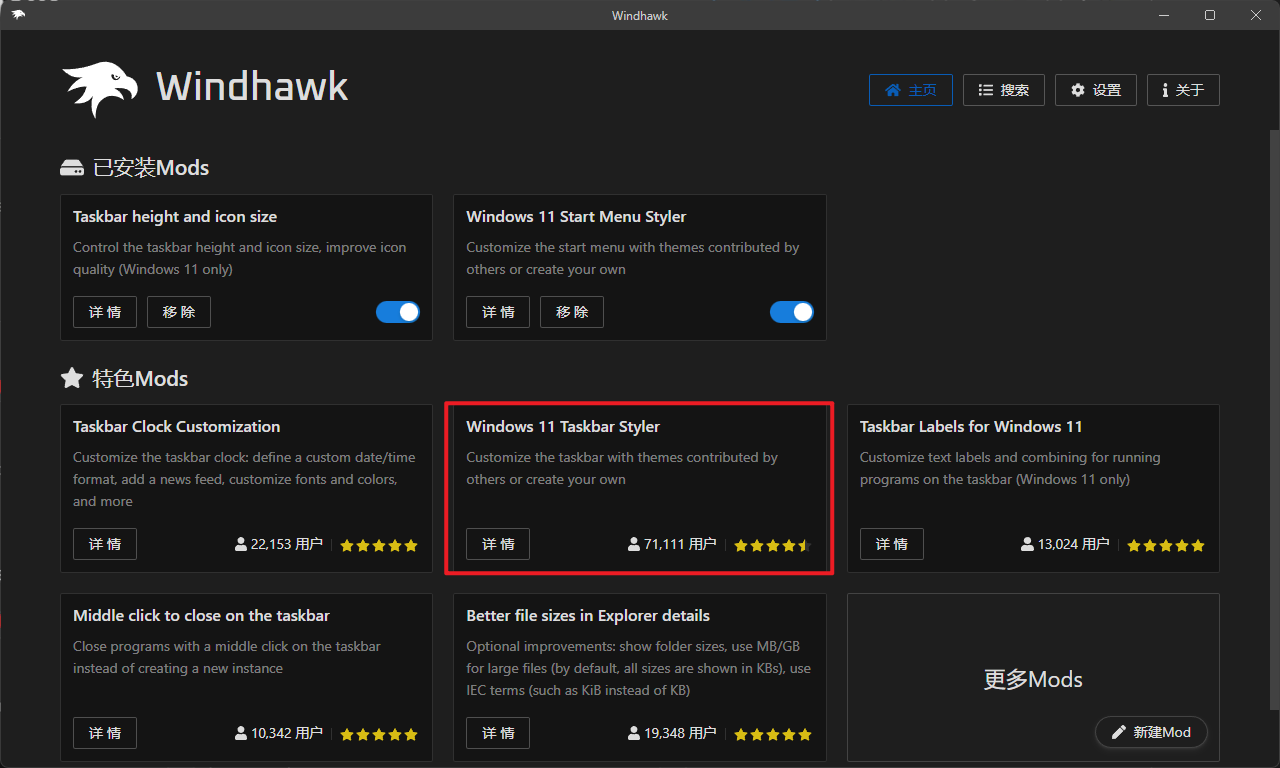The image size is (1280, 768).
Task: Click the 特色Mods section heading
Action: pyautogui.click(x=140, y=378)
